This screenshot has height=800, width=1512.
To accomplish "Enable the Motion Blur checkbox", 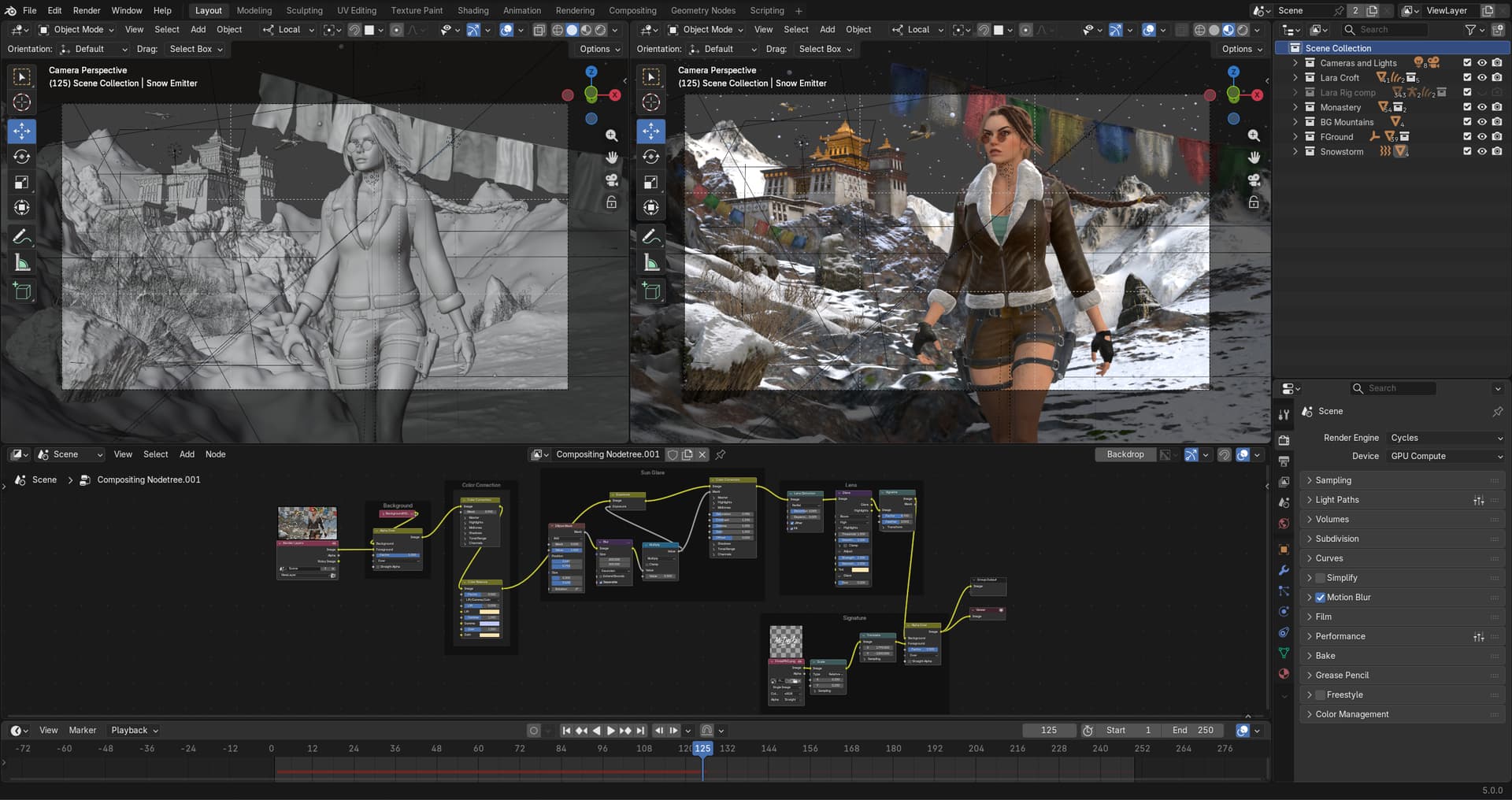I will [1320, 598].
